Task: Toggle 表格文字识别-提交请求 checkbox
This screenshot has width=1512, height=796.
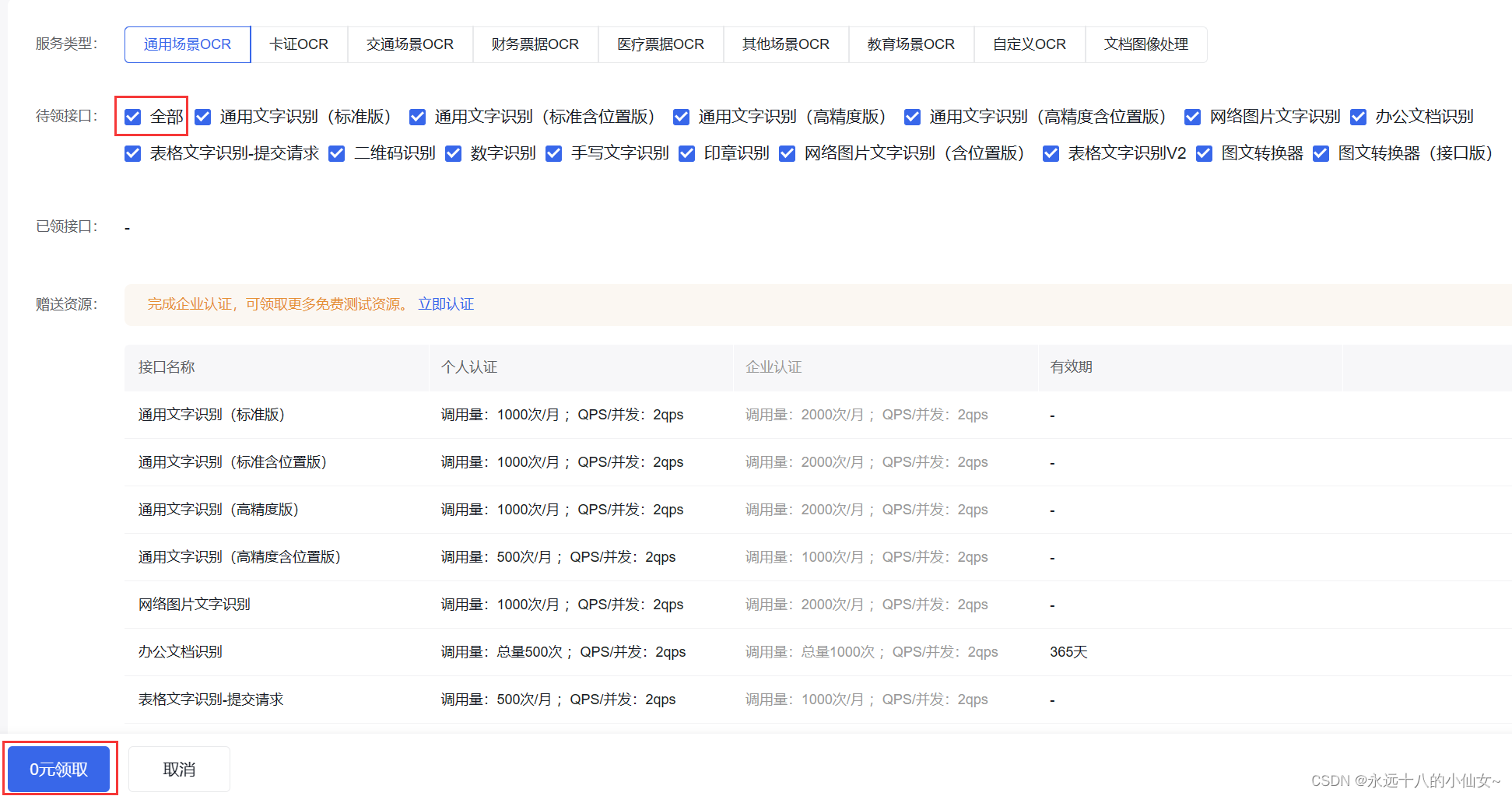Action: (x=133, y=153)
